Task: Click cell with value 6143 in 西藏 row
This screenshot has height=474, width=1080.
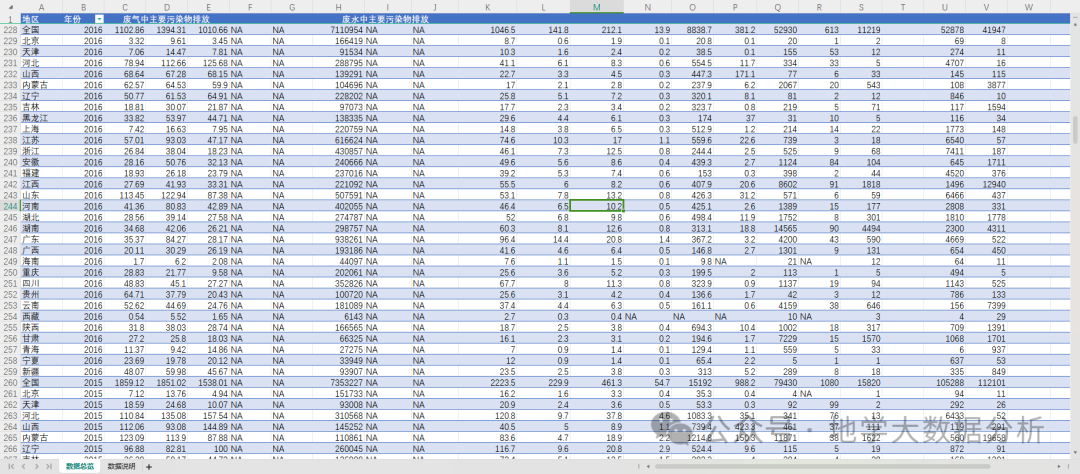Action: coord(339,316)
